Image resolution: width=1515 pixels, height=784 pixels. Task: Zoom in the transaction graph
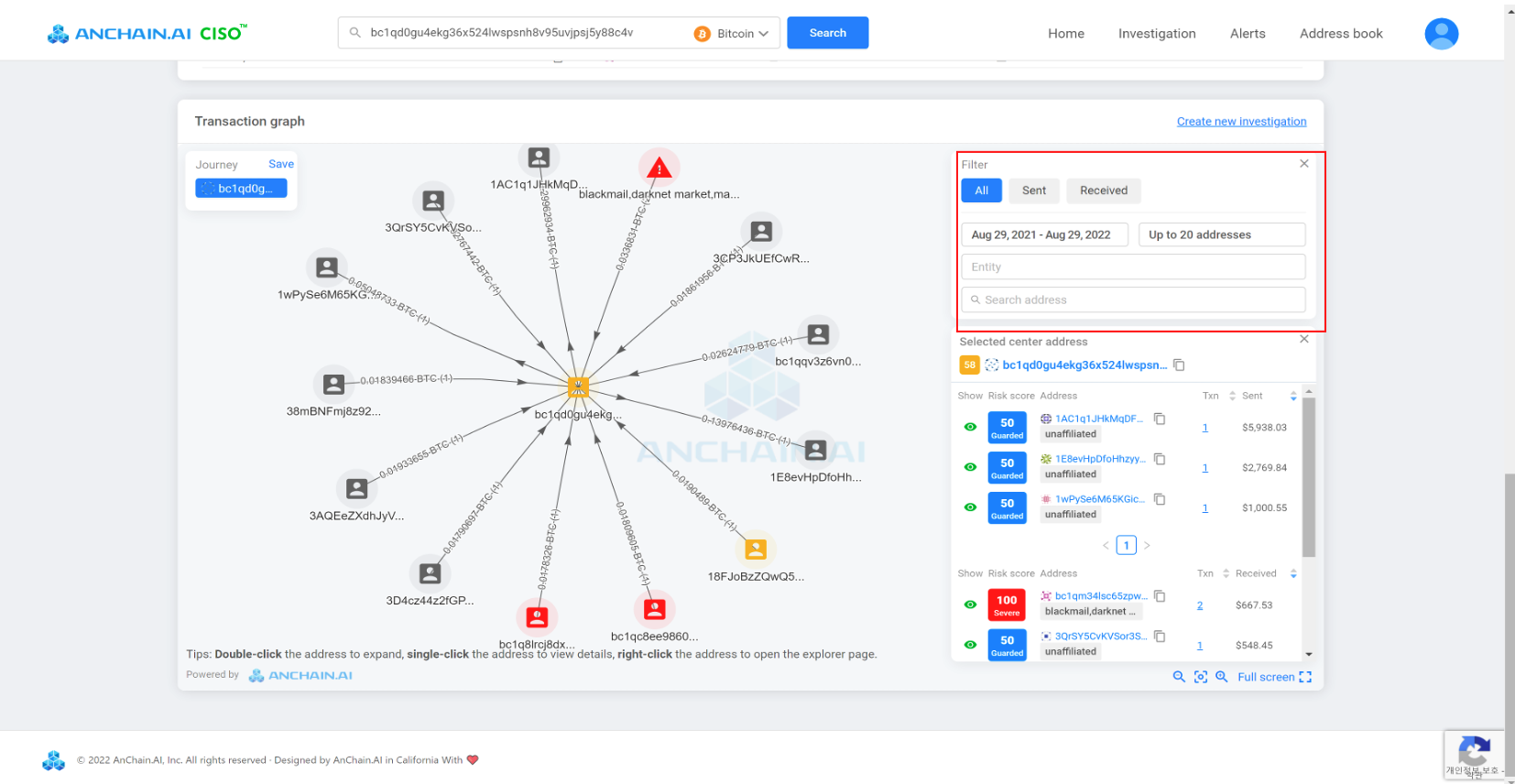[1221, 677]
